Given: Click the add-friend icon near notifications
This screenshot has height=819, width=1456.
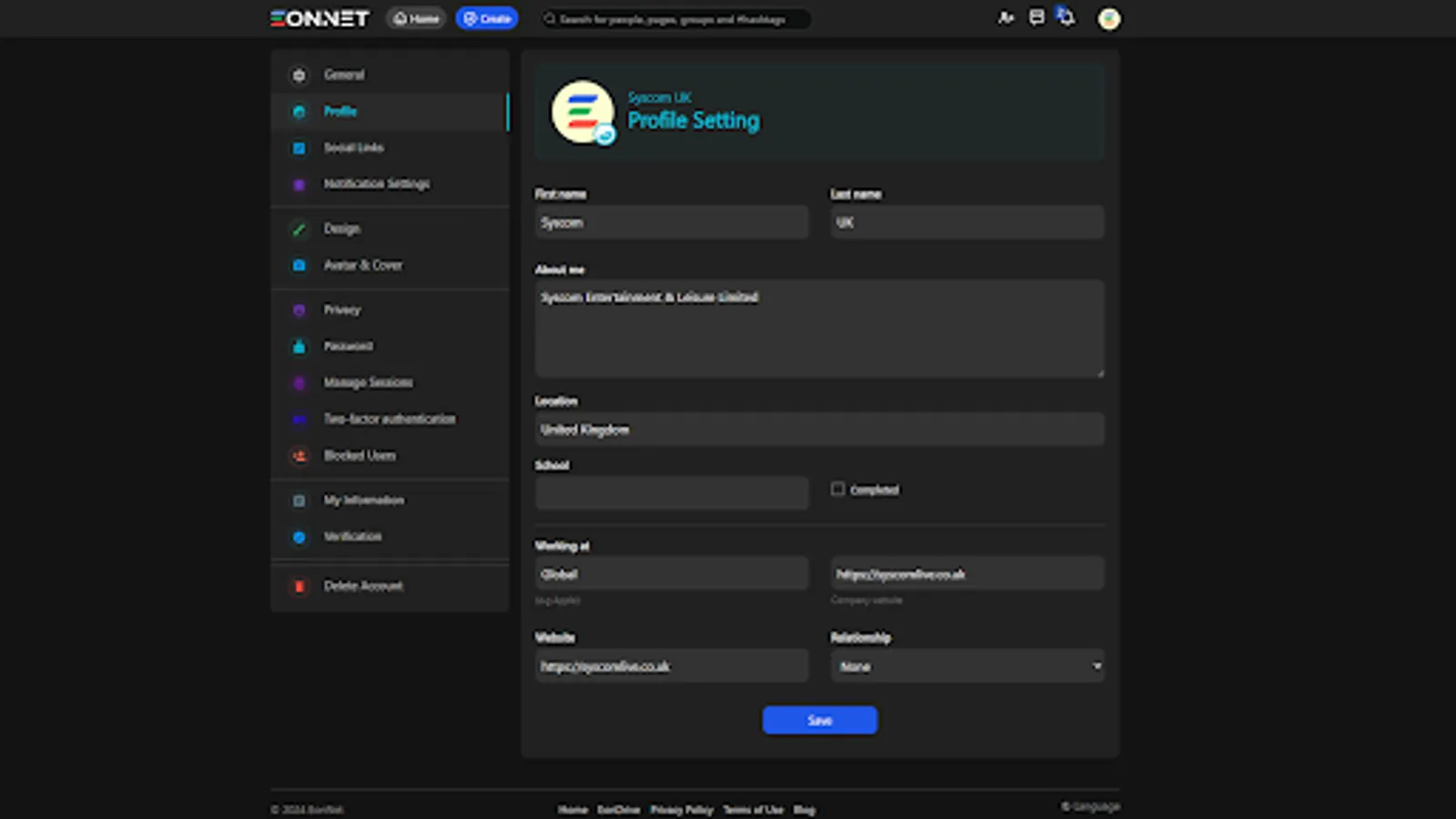Looking at the screenshot, I should tap(1006, 17).
